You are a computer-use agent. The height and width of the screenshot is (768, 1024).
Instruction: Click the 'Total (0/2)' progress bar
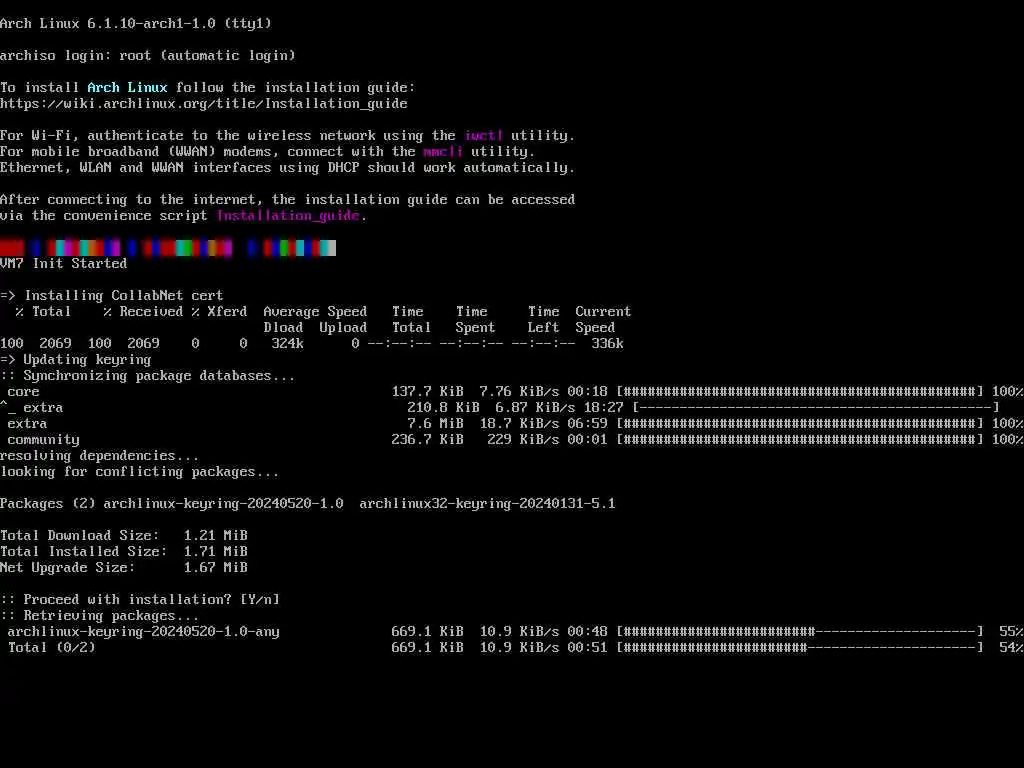tap(800, 648)
